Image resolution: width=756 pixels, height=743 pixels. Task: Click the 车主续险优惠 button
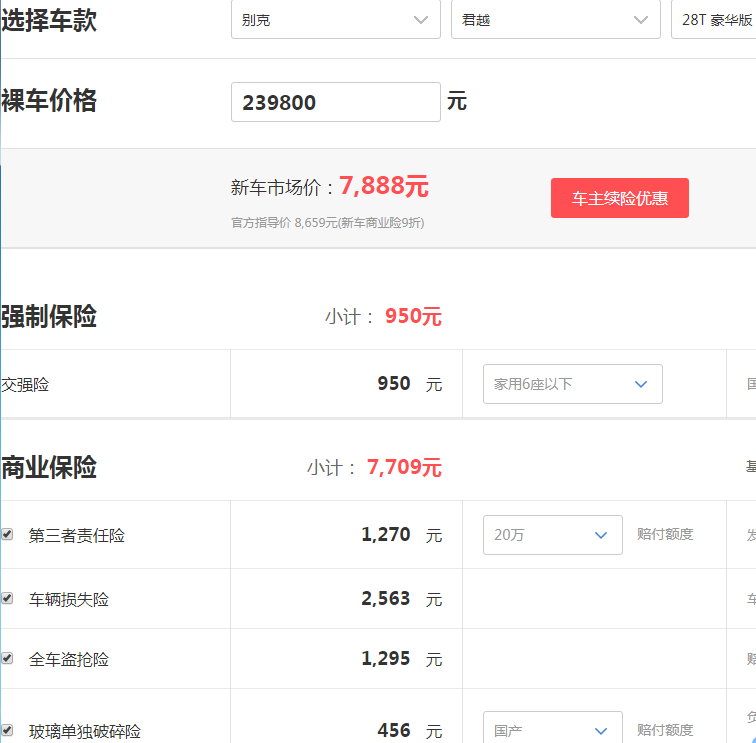click(x=620, y=198)
